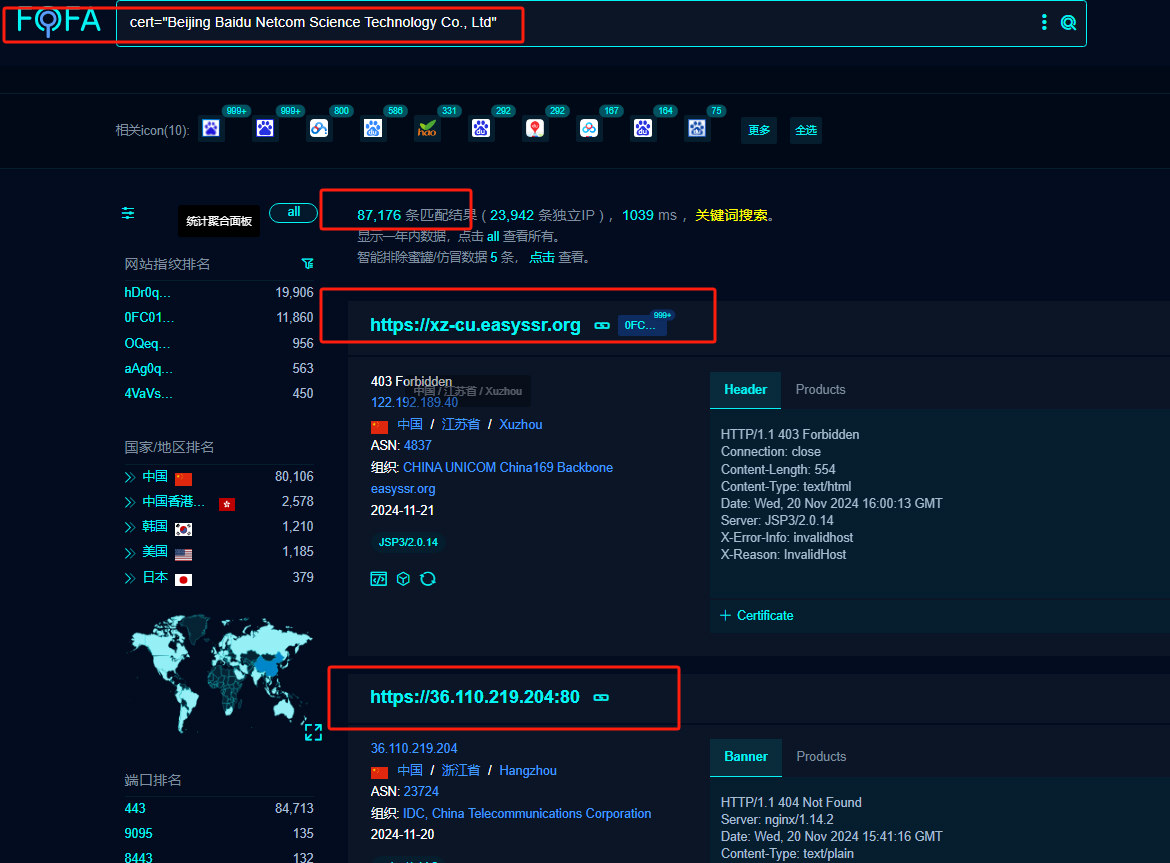
Task: Open Products tab in first result
Action: [820, 389]
